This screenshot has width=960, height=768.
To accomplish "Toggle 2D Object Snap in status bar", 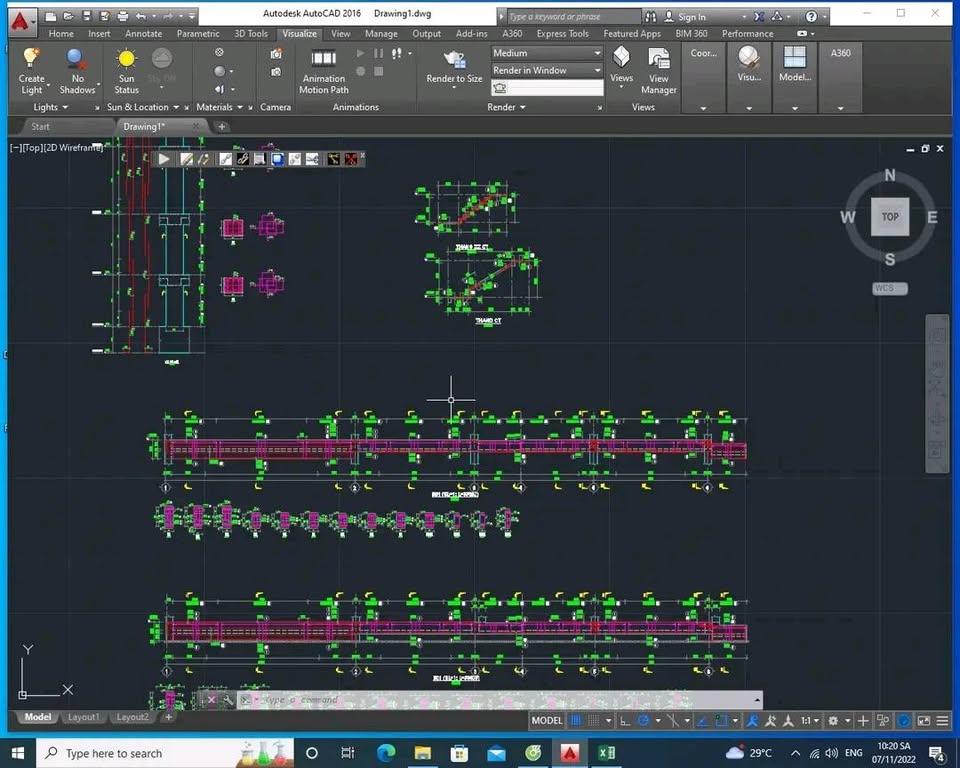I will (721, 721).
